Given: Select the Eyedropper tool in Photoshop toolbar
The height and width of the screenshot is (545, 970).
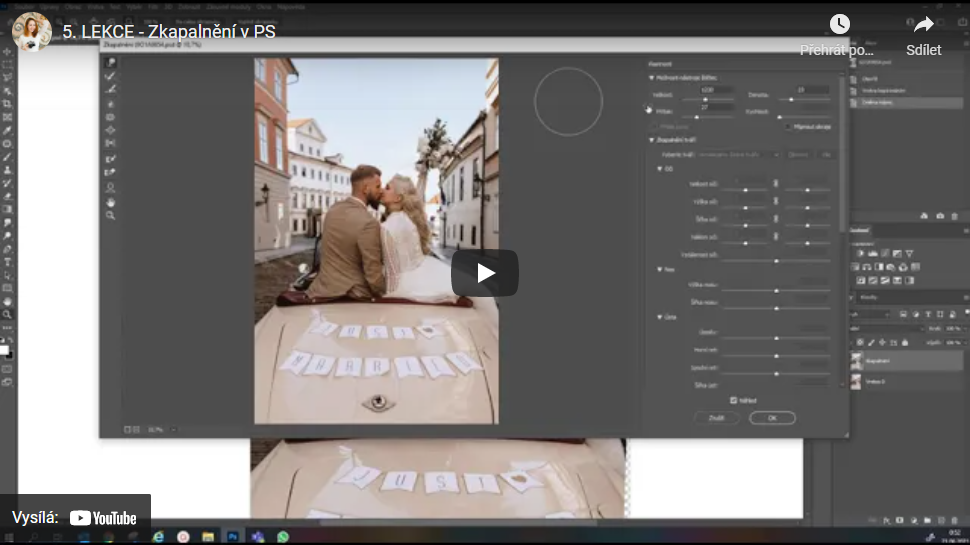Looking at the screenshot, I should pos(7,131).
